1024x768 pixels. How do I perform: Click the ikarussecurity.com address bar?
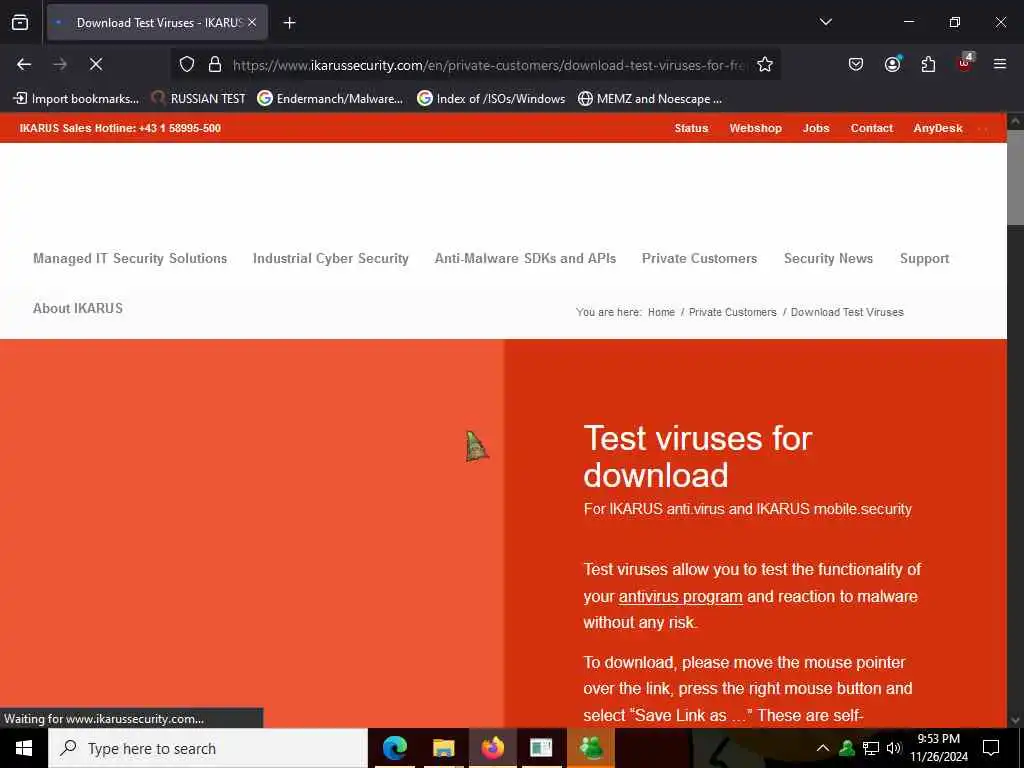click(x=488, y=65)
